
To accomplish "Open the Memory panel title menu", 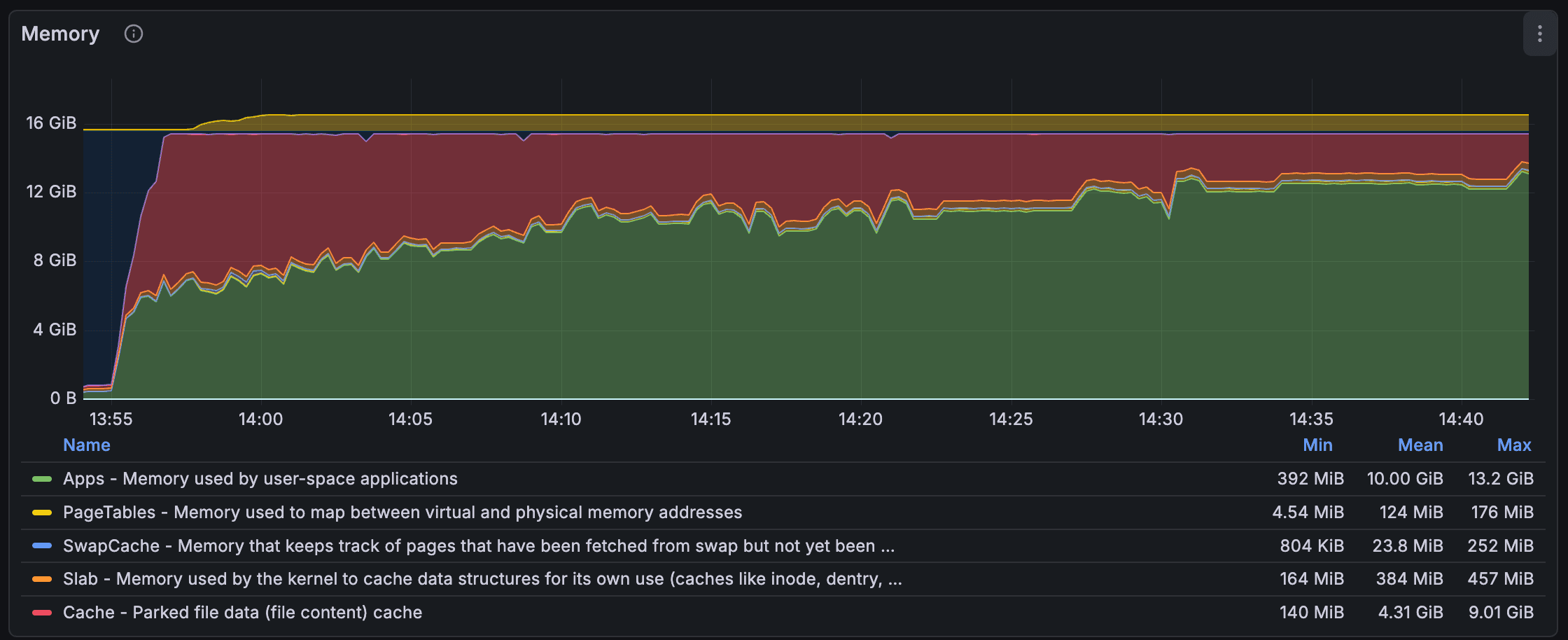I will [60, 34].
